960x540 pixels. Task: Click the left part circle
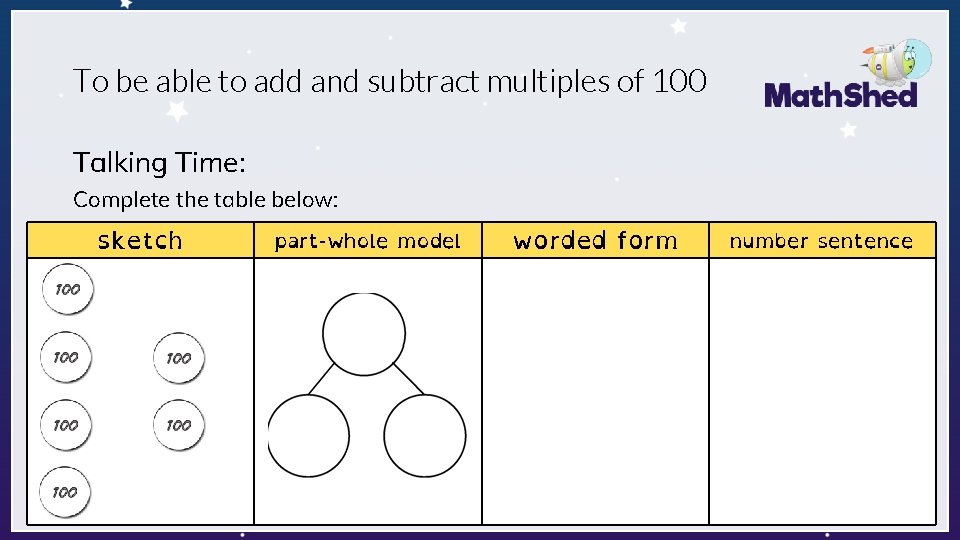point(309,436)
